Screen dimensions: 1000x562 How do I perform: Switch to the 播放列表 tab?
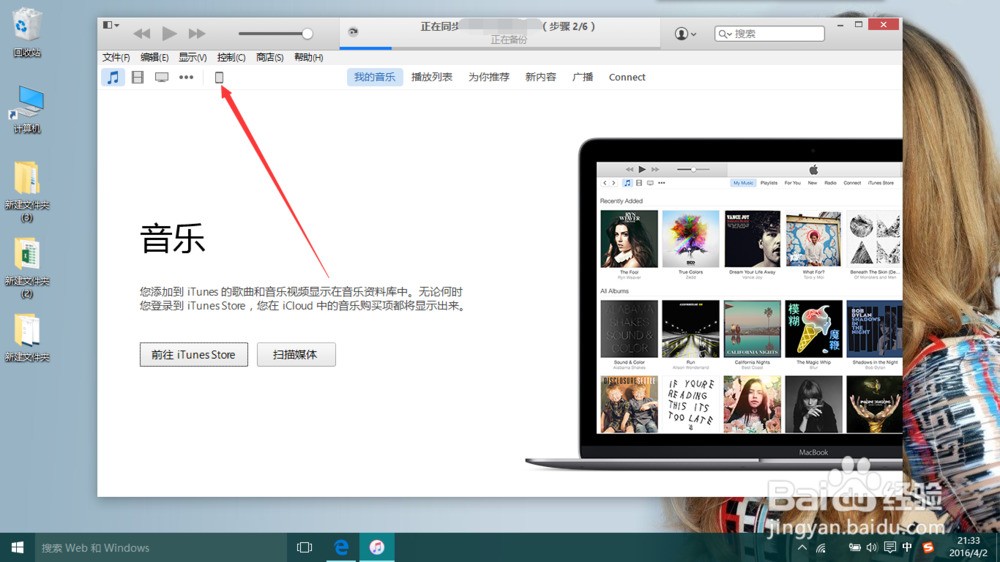click(432, 77)
